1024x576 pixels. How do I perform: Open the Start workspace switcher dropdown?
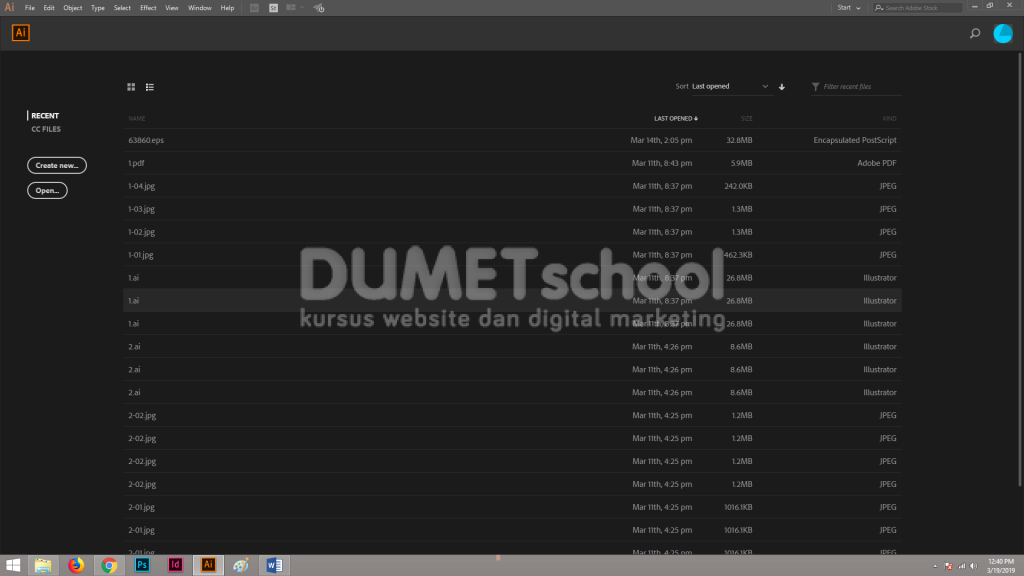(x=849, y=8)
